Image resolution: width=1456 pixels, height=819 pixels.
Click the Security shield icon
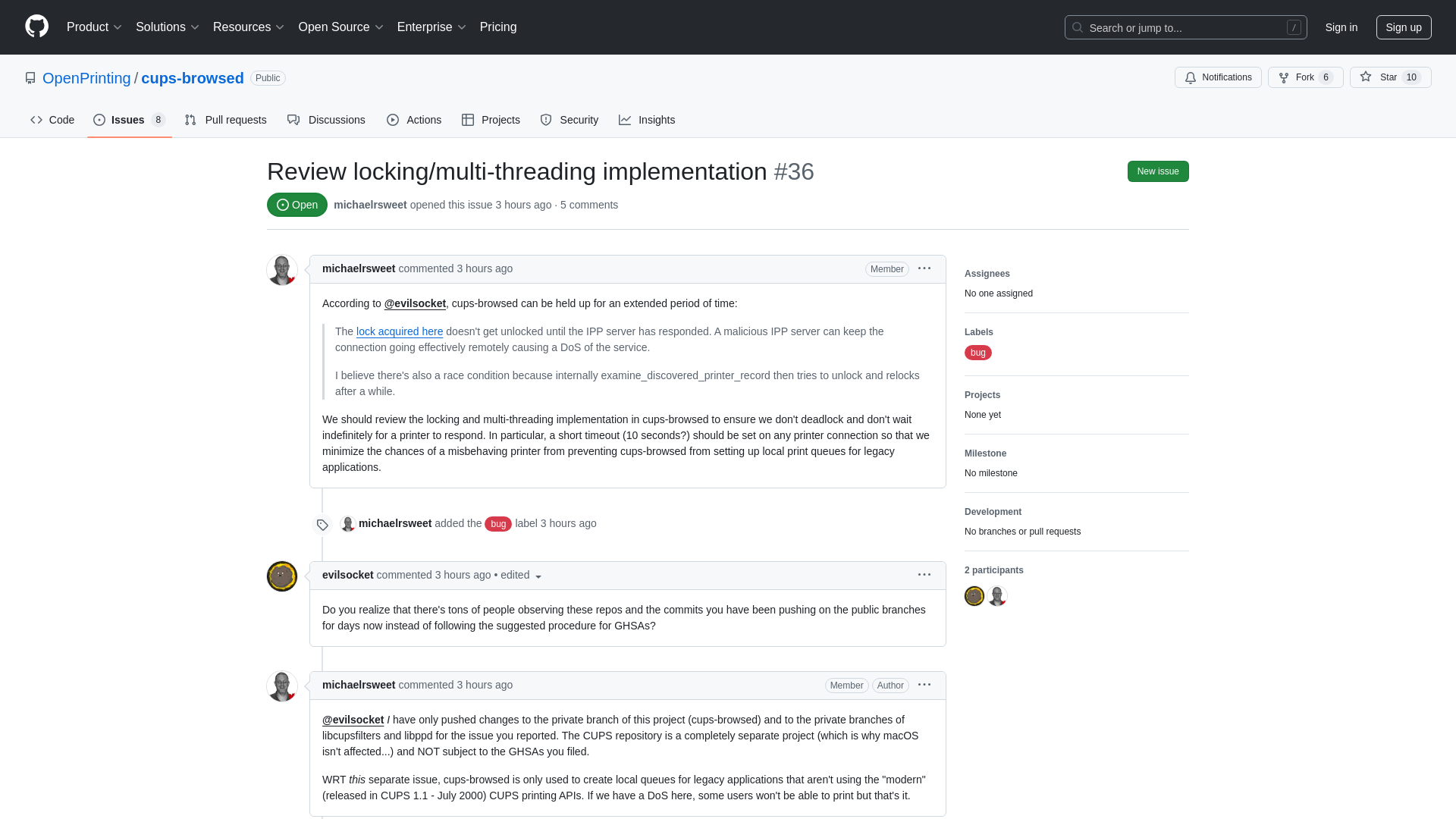pos(545,120)
